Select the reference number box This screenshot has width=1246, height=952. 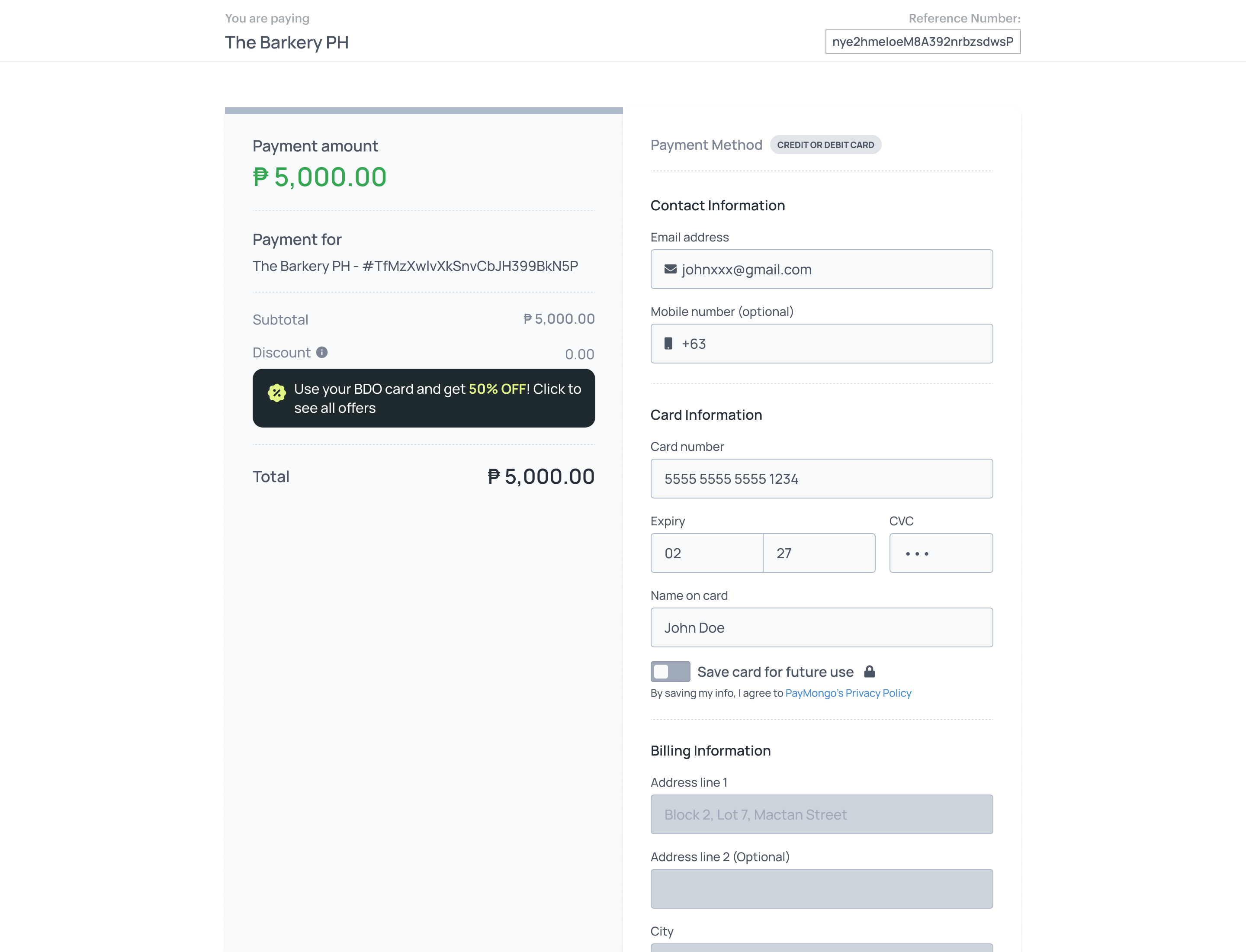(923, 42)
